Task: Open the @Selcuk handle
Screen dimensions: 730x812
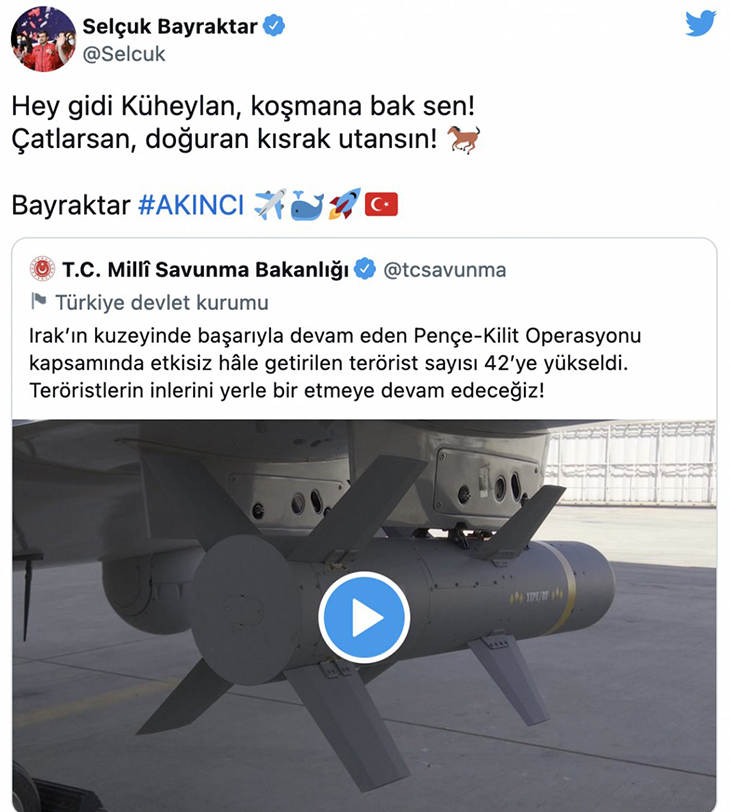Action: 124,54
